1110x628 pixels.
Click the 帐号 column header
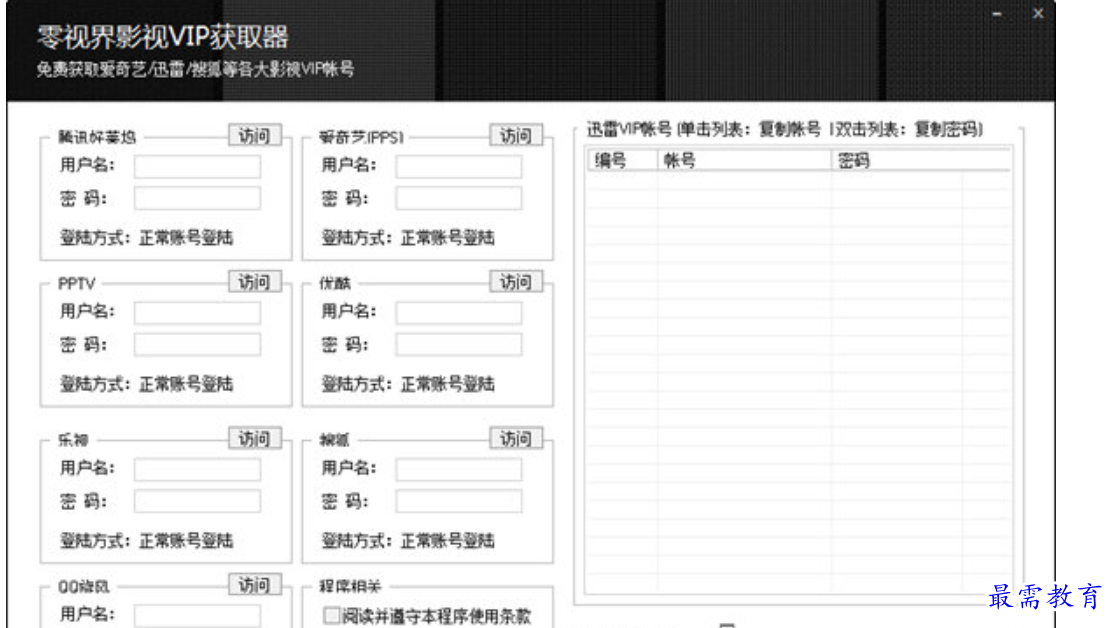coord(744,161)
